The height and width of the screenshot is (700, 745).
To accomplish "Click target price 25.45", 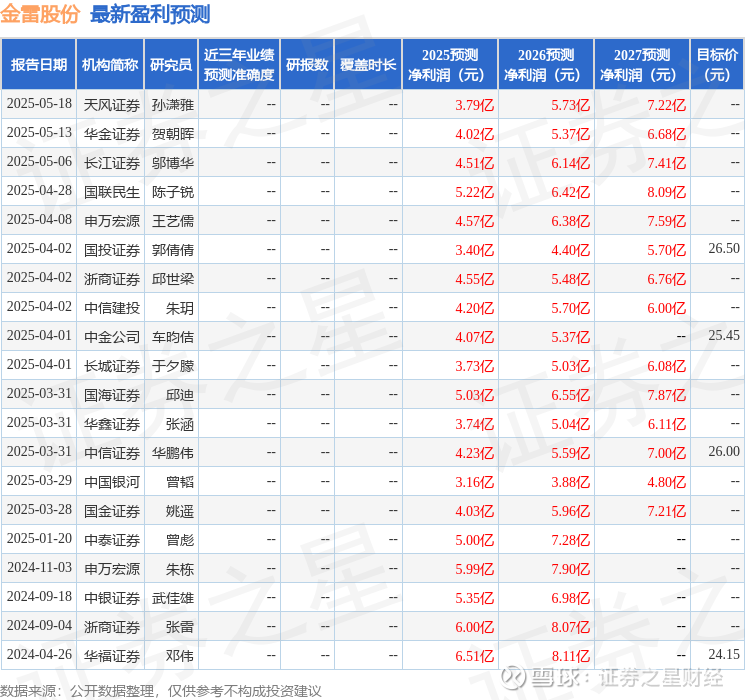I will (724, 336).
